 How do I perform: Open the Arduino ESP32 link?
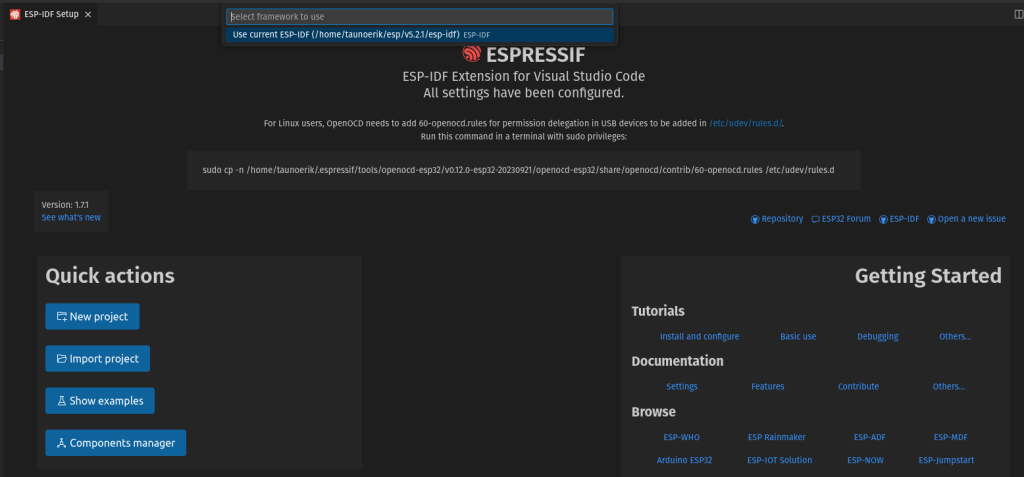pos(684,460)
